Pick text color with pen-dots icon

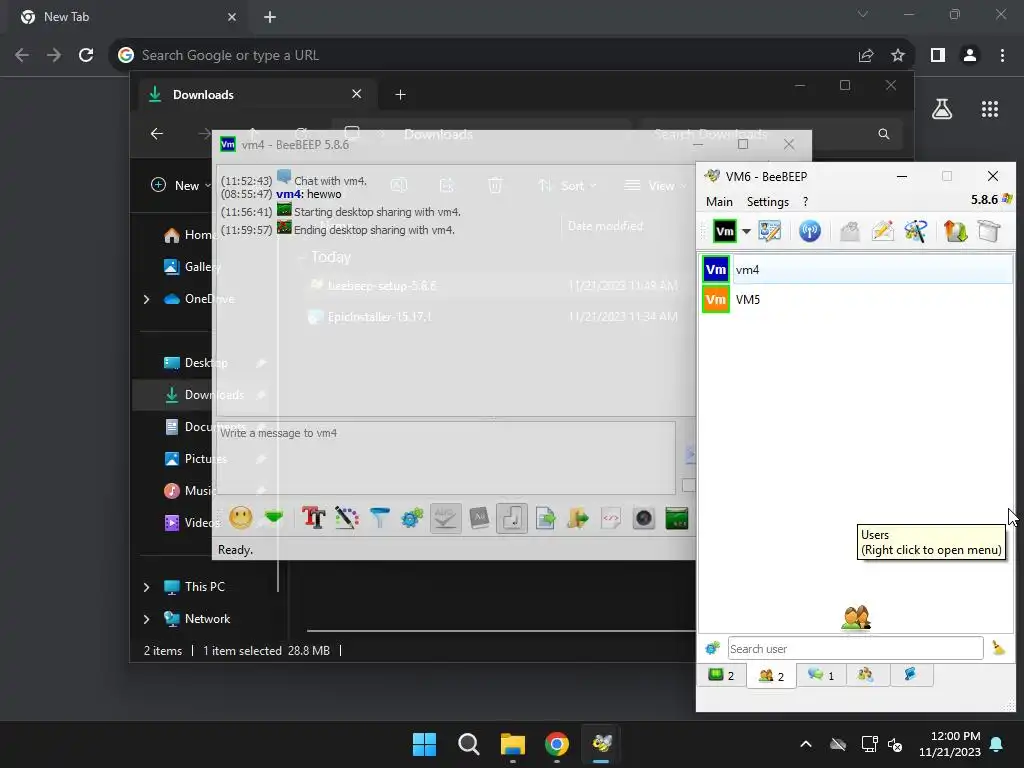[x=347, y=519]
